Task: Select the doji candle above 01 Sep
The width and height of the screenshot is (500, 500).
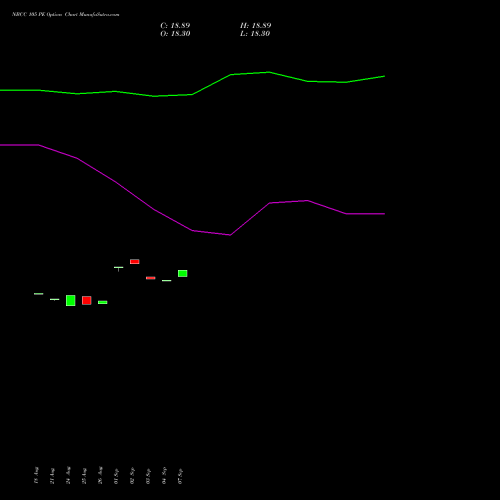Action: point(119,268)
